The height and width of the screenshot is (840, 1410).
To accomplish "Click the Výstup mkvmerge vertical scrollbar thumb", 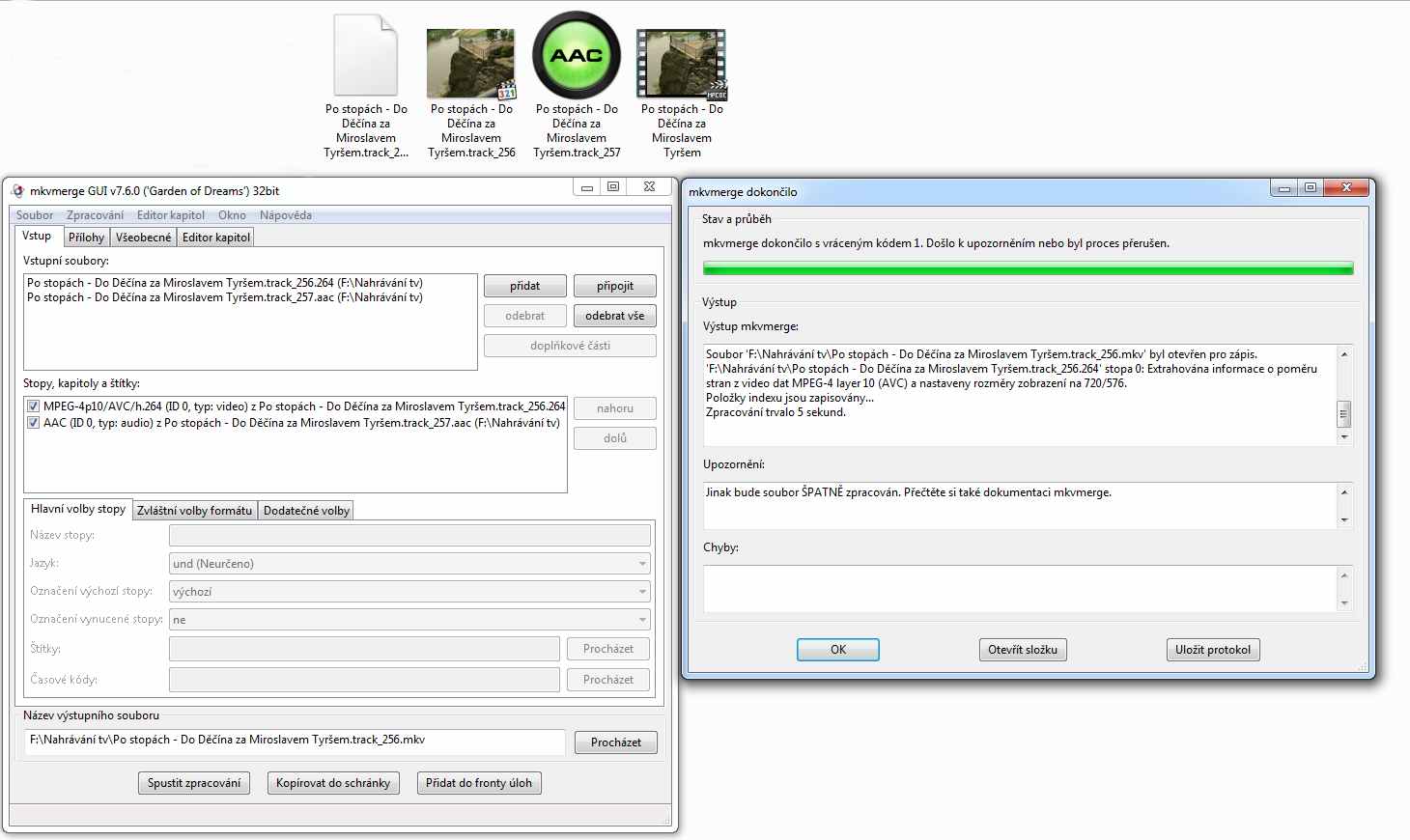I will point(1343,414).
